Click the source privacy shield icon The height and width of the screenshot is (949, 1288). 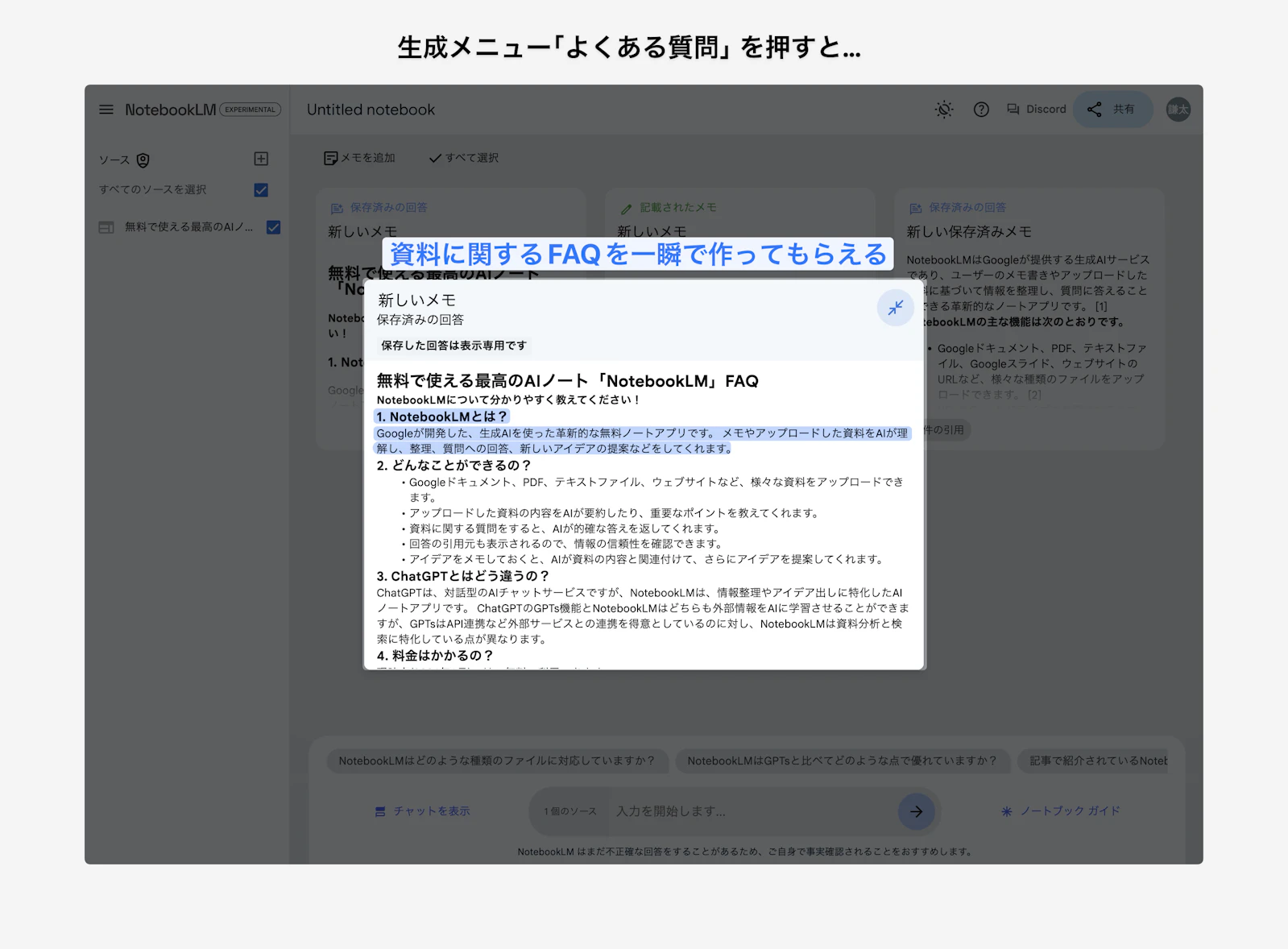(x=143, y=160)
